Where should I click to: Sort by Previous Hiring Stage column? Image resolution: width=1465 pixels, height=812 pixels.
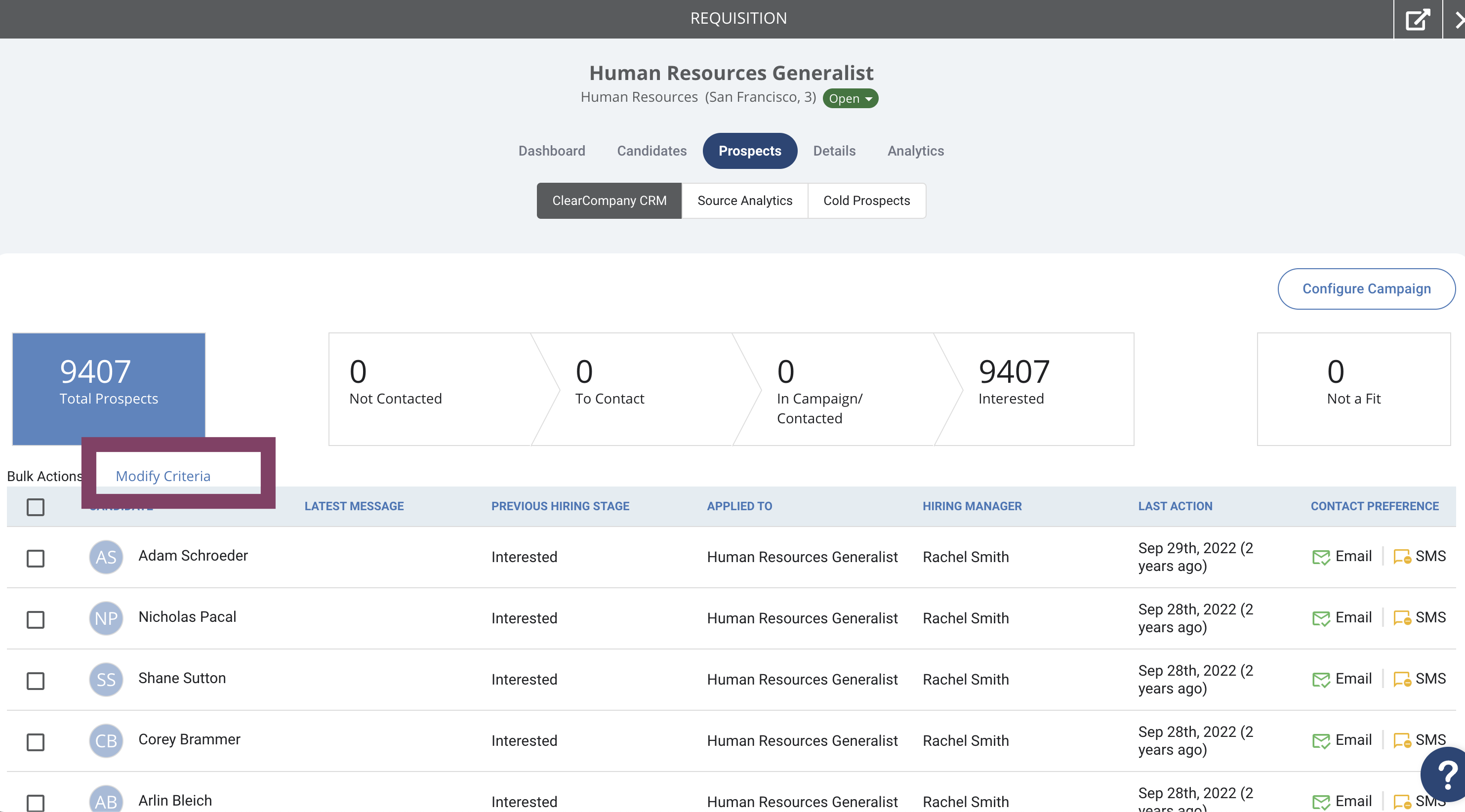560,506
